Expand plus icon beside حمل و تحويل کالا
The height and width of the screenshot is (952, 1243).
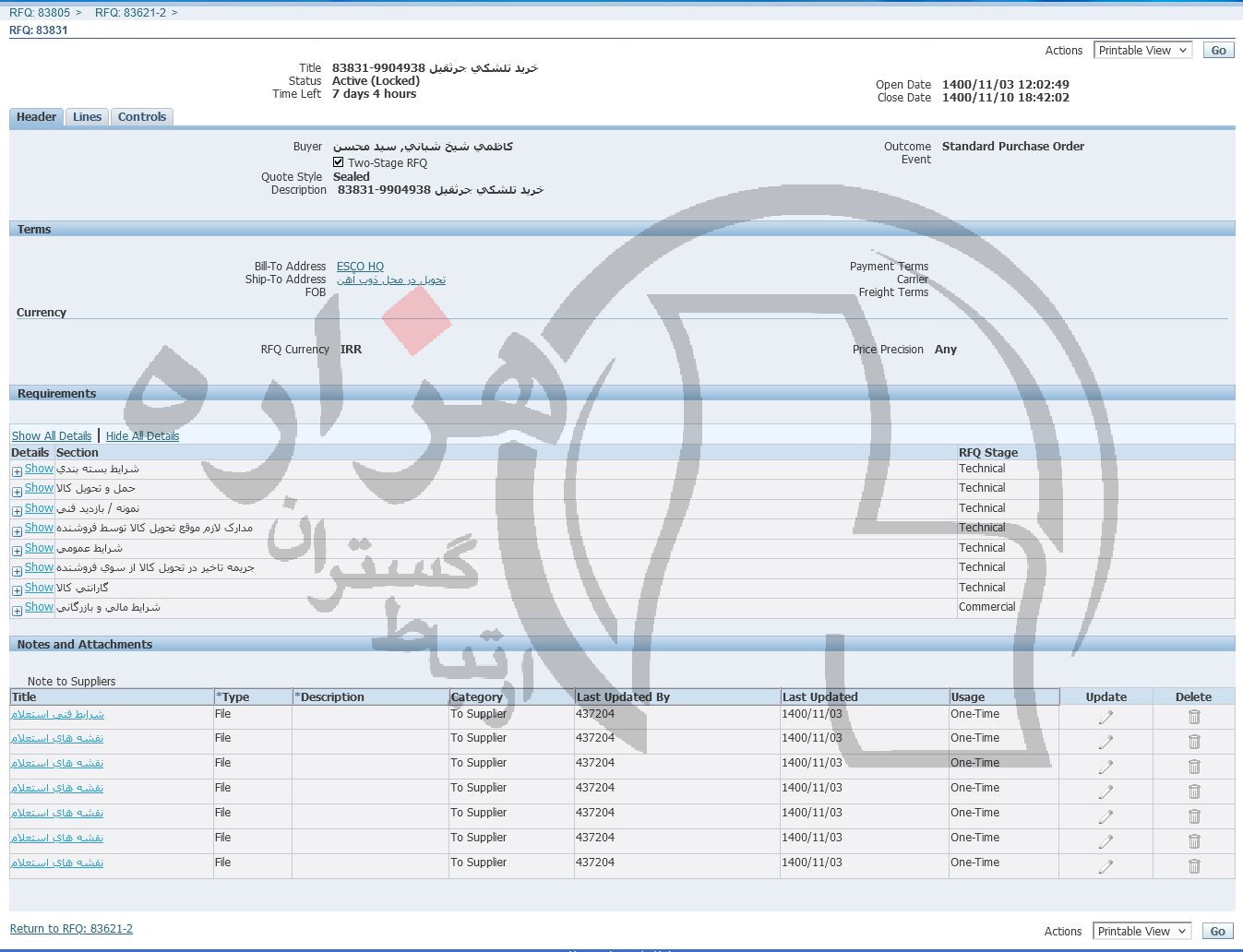click(x=17, y=492)
